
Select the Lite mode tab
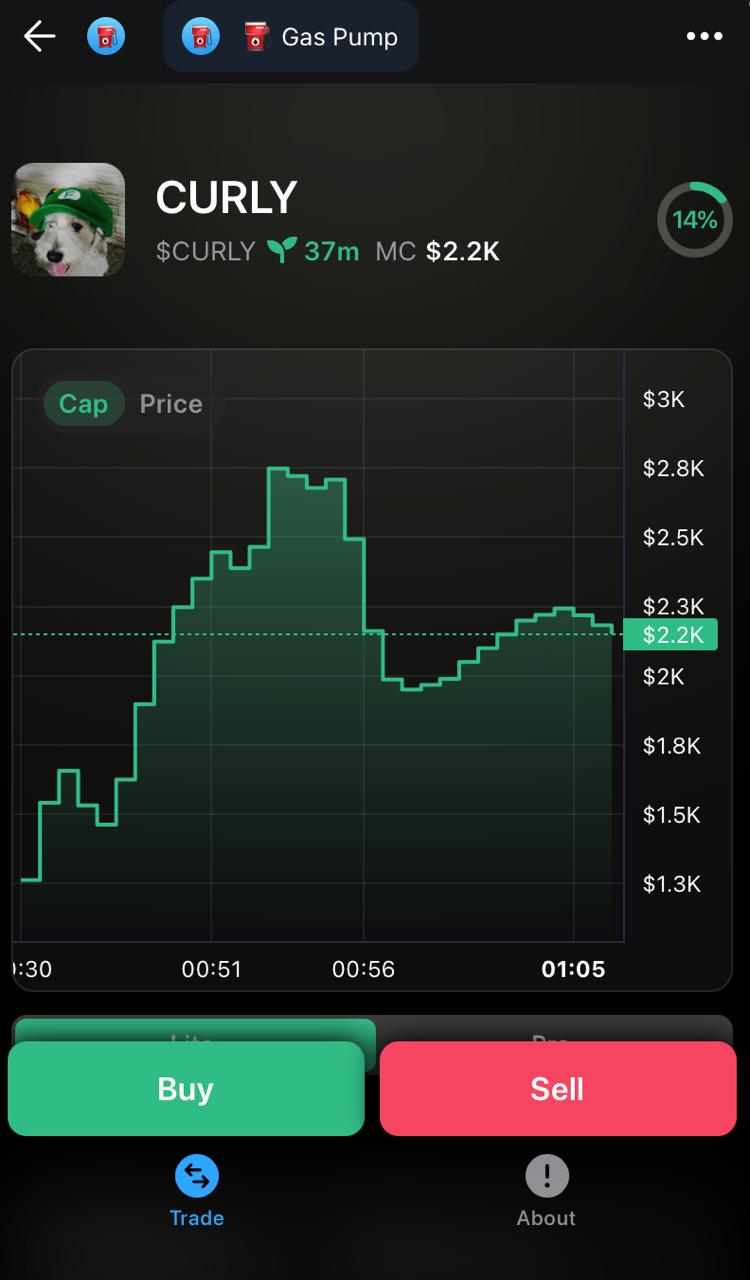(x=194, y=1031)
